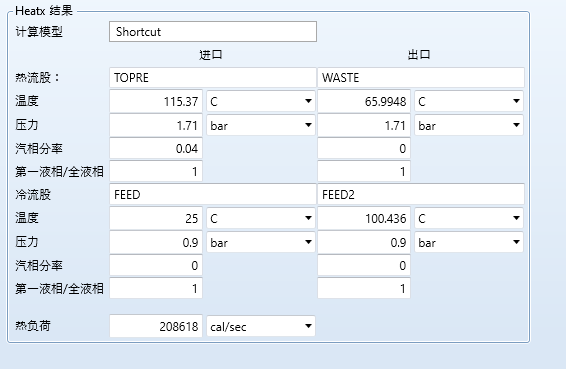Expand cold inlet pressure unit dropdown
Viewport: 566px width, 369px height.
[x=261, y=242]
